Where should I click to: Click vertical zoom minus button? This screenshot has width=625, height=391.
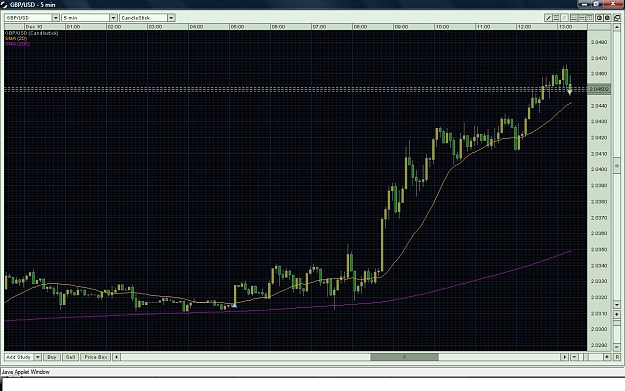tap(617, 347)
